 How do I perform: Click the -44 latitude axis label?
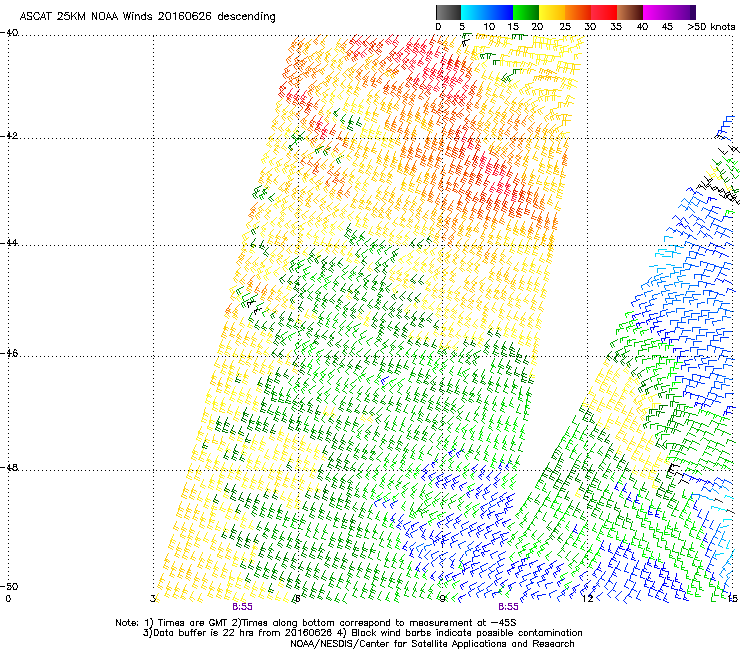[x=9, y=243]
